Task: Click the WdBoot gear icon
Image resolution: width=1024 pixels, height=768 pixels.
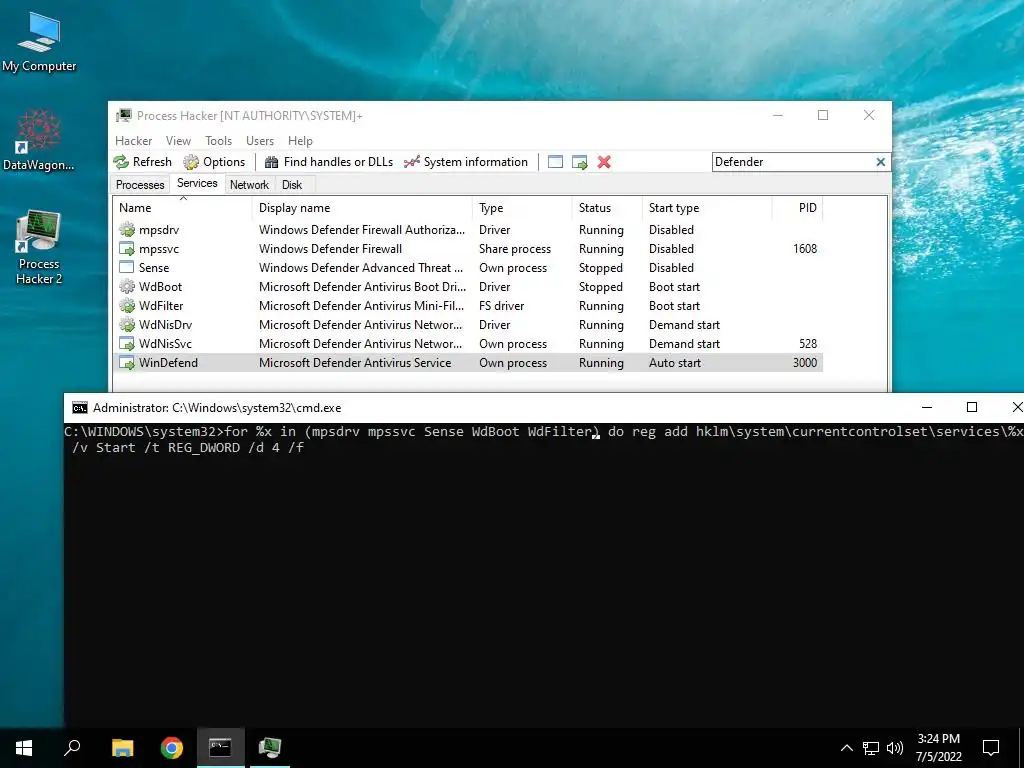Action: [127, 287]
